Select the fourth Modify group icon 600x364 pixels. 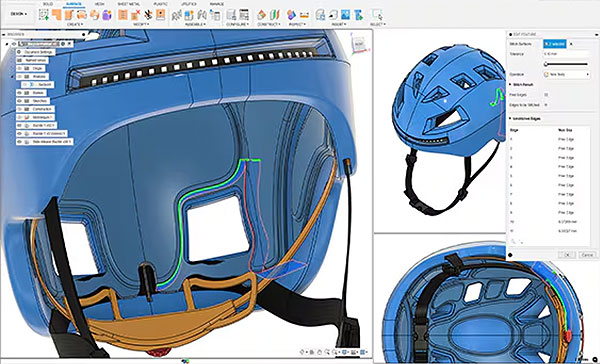[x=161, y=15]
